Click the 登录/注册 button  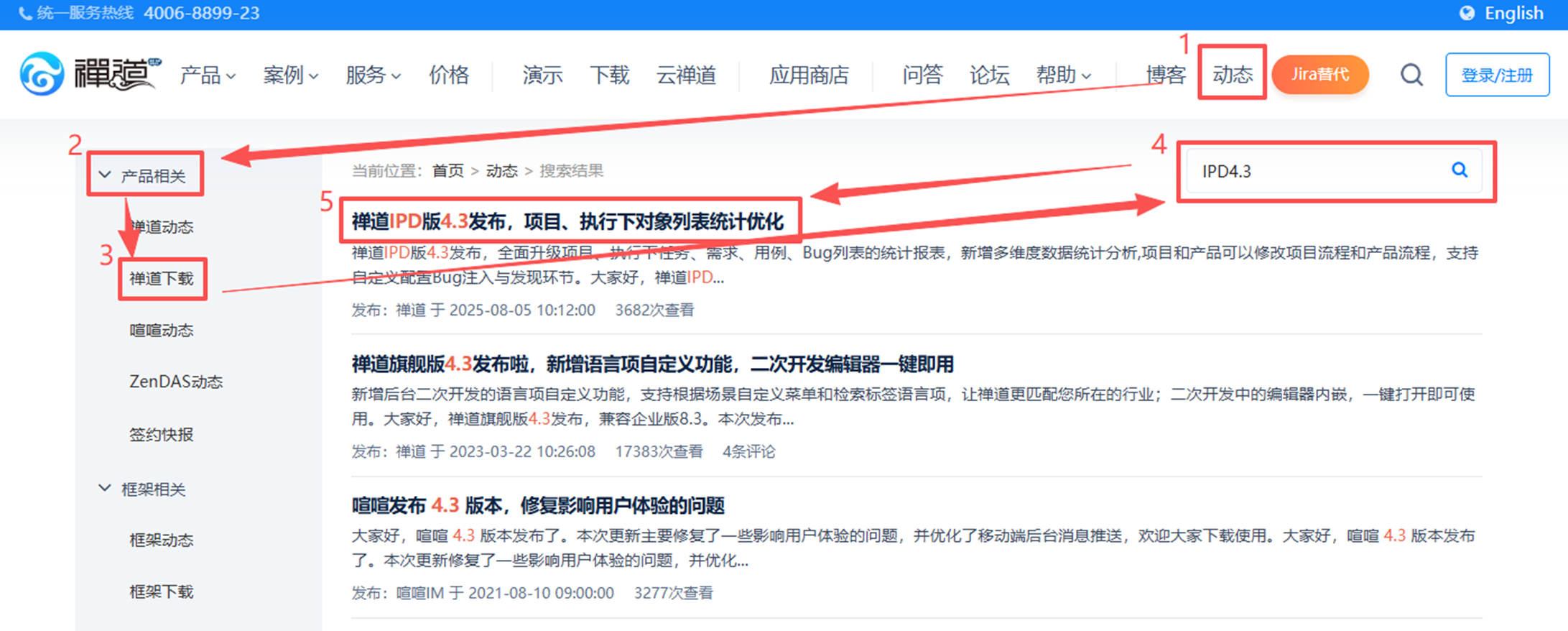(1498, 75)
